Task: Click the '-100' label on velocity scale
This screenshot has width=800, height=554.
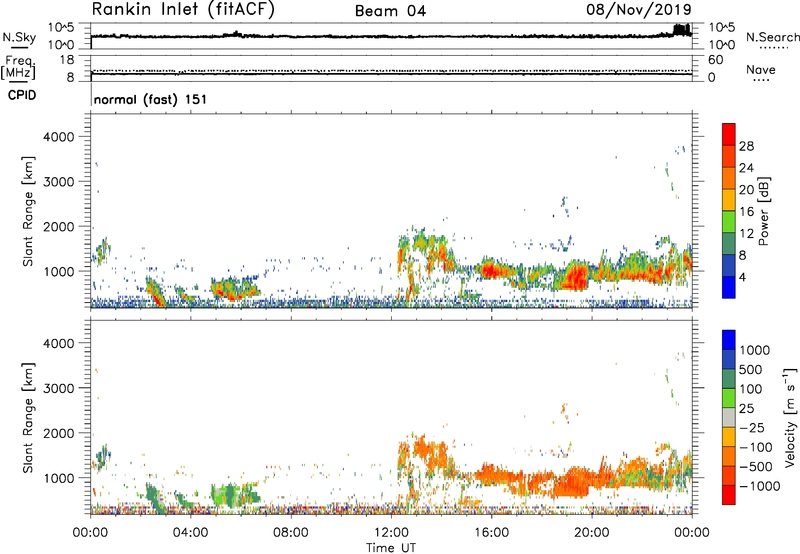Action: (x=756, y=447)
